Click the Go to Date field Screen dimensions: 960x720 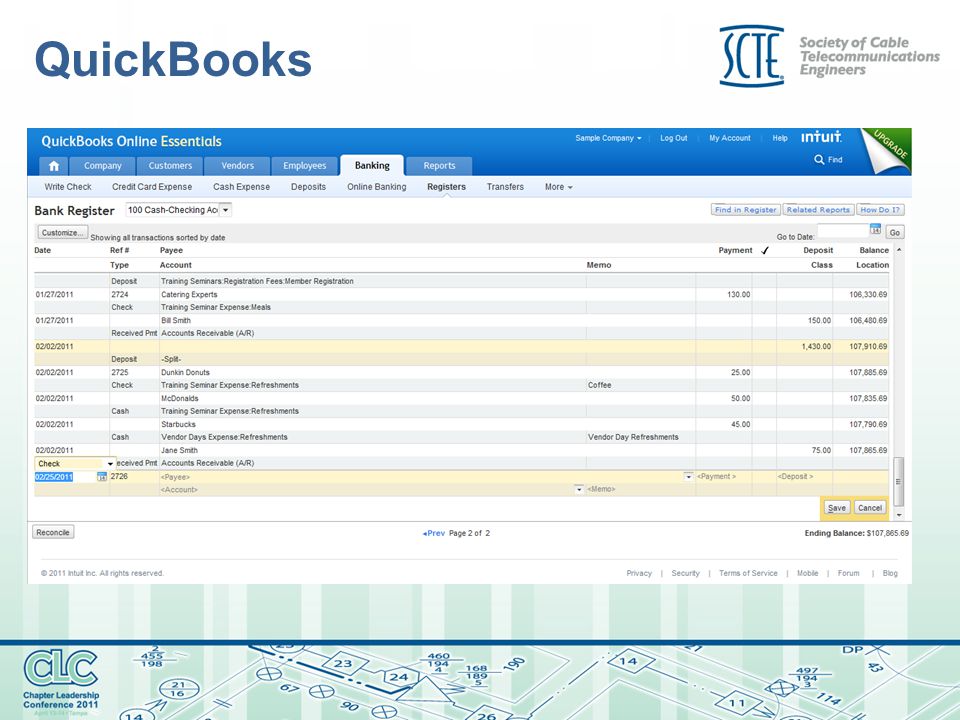[x=843, y=231]
